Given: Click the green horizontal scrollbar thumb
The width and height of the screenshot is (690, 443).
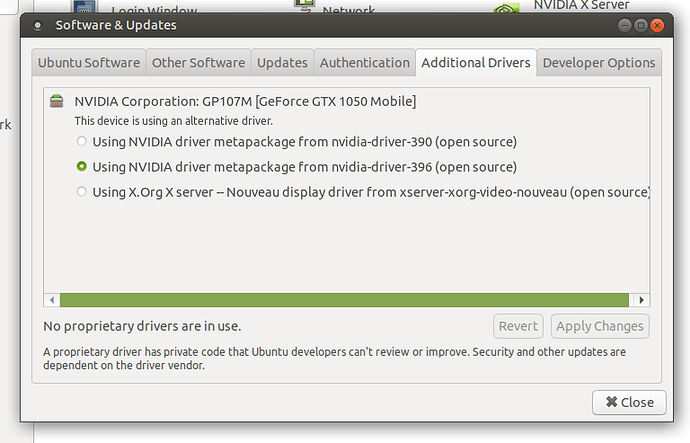Looking at the screenshot, I should [x=344, y=300].
